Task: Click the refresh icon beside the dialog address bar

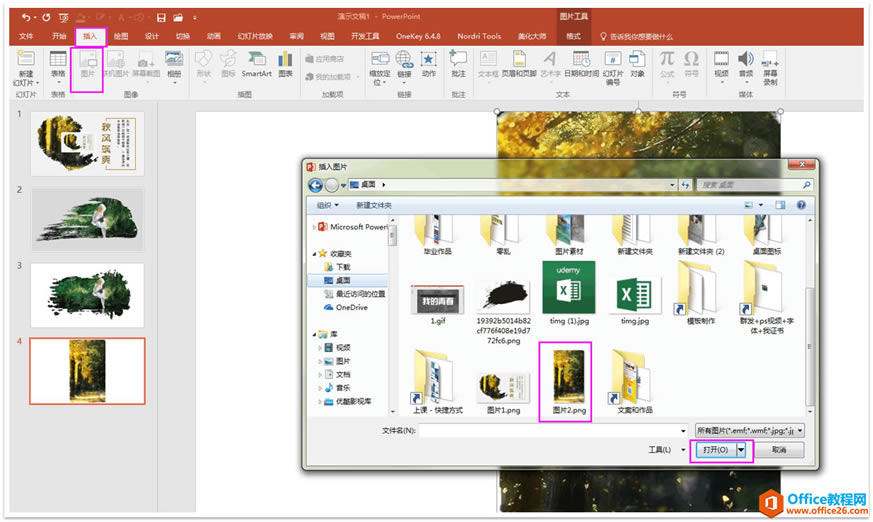Action: click(x=685, y=185)
